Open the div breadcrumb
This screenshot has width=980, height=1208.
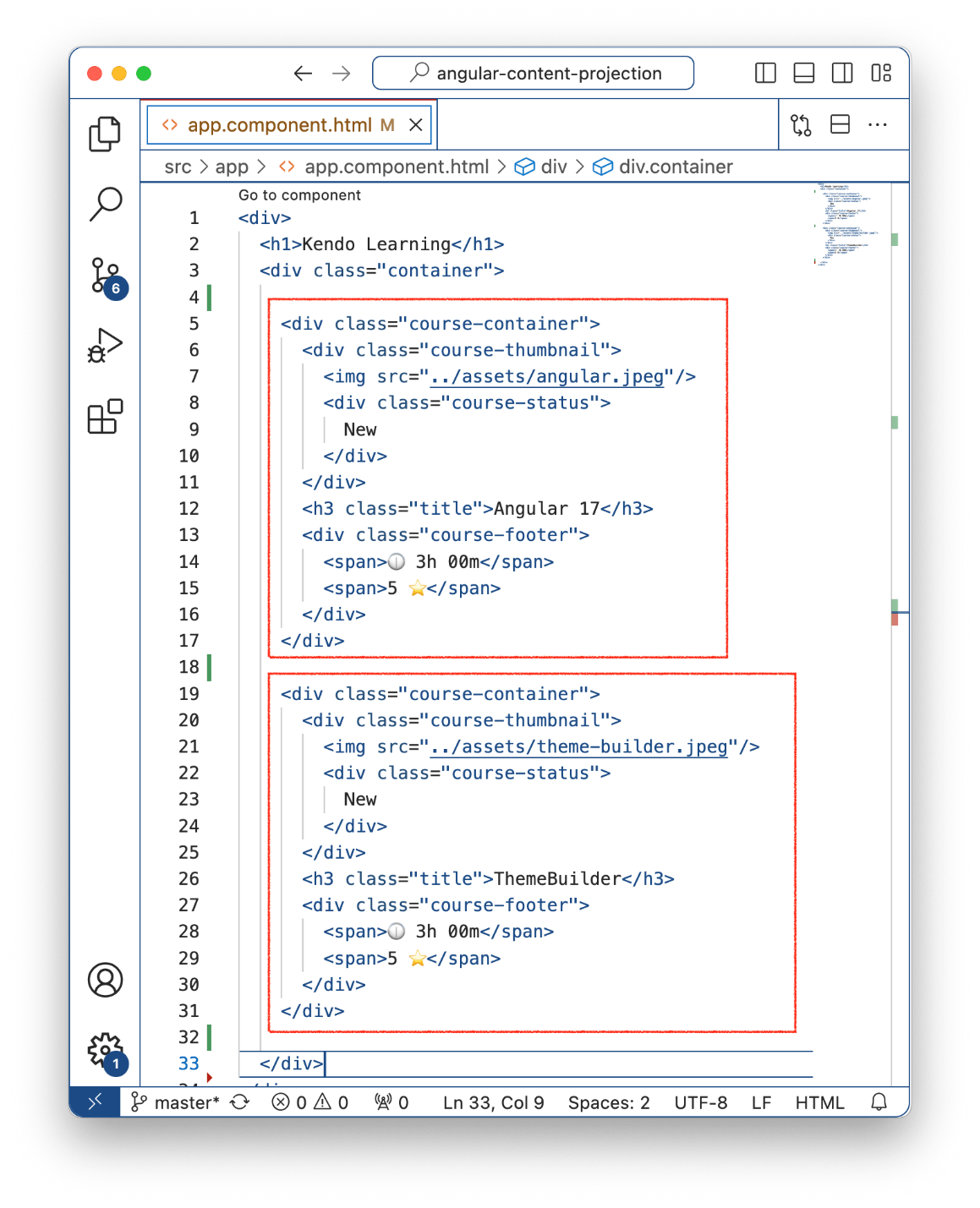click(554, 167)
